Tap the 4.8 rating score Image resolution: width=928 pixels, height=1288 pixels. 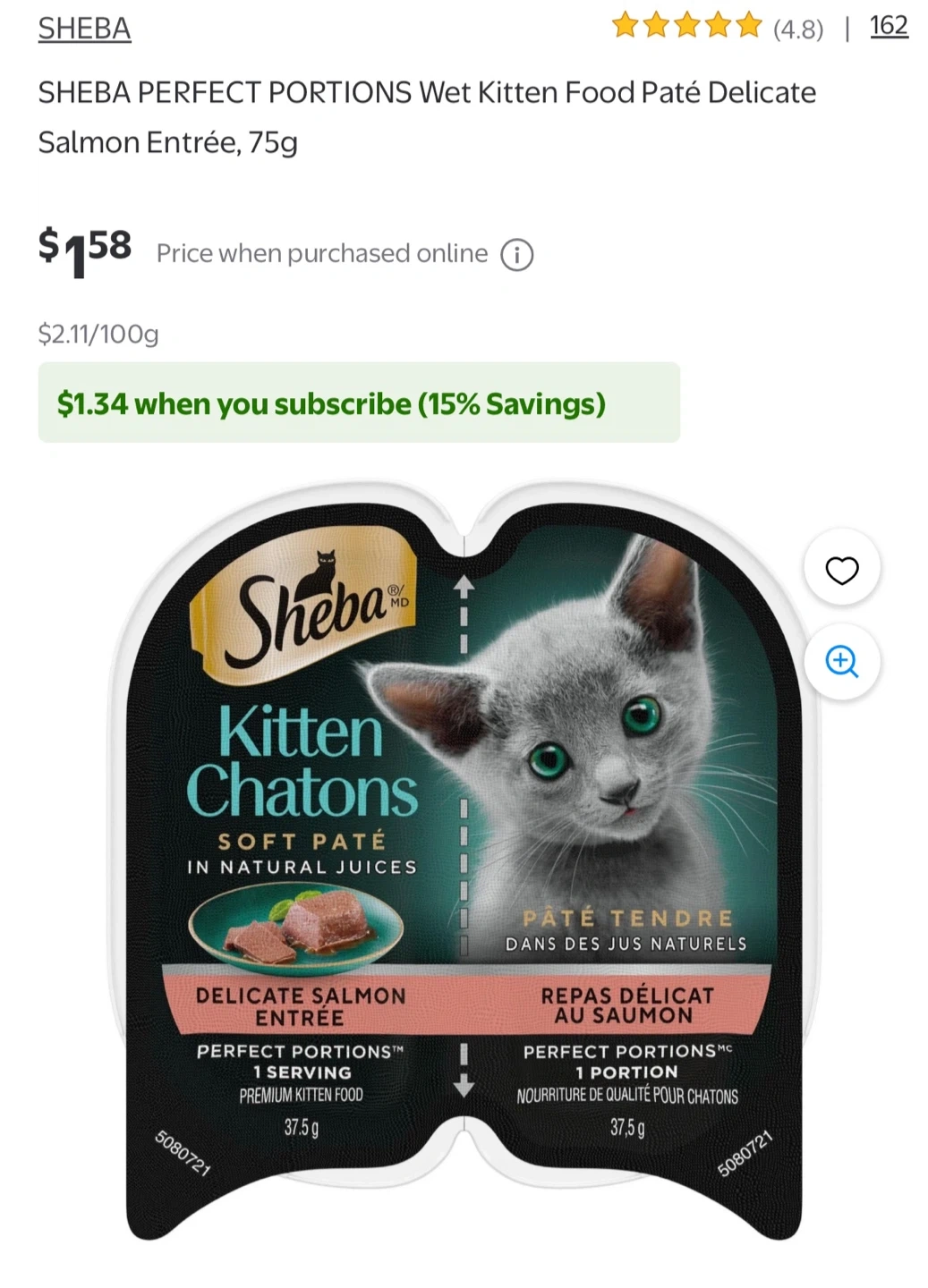tap(798, 30)
